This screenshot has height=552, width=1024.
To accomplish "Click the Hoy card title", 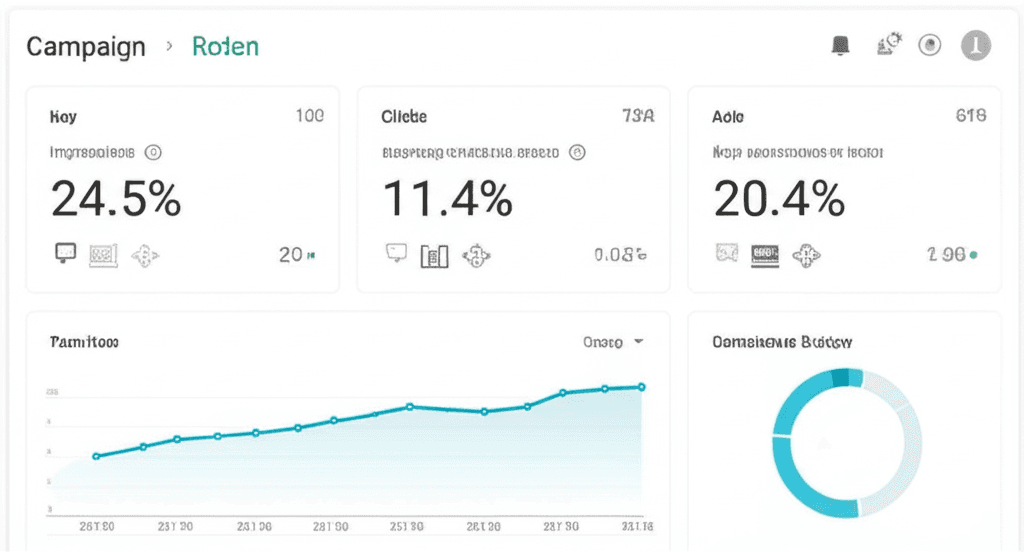I will (63, 117).
